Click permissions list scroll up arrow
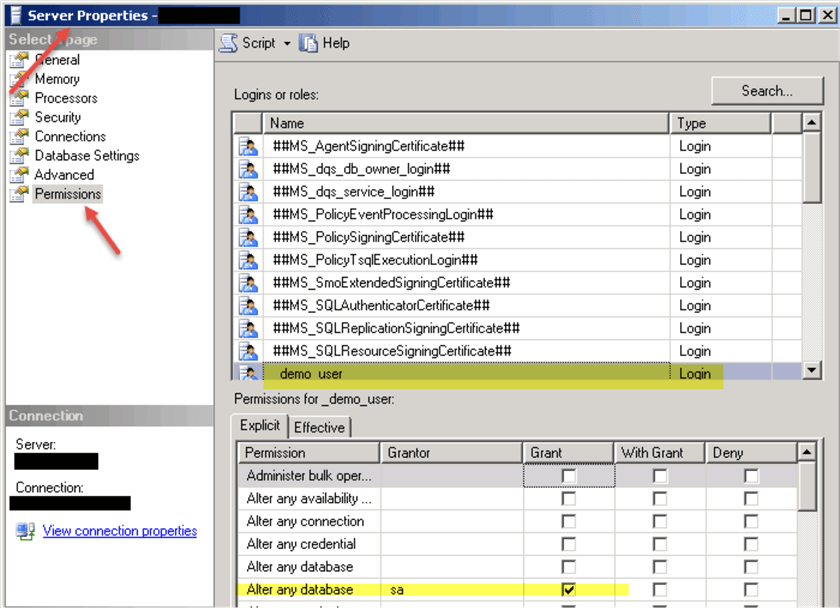 click(x=807, y=453)
